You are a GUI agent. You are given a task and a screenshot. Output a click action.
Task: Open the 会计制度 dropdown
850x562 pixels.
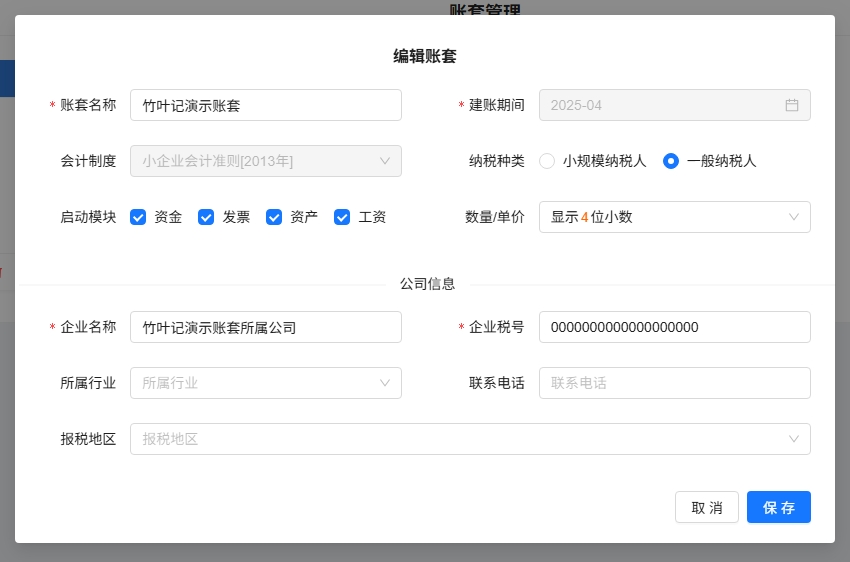coord(265,161)
